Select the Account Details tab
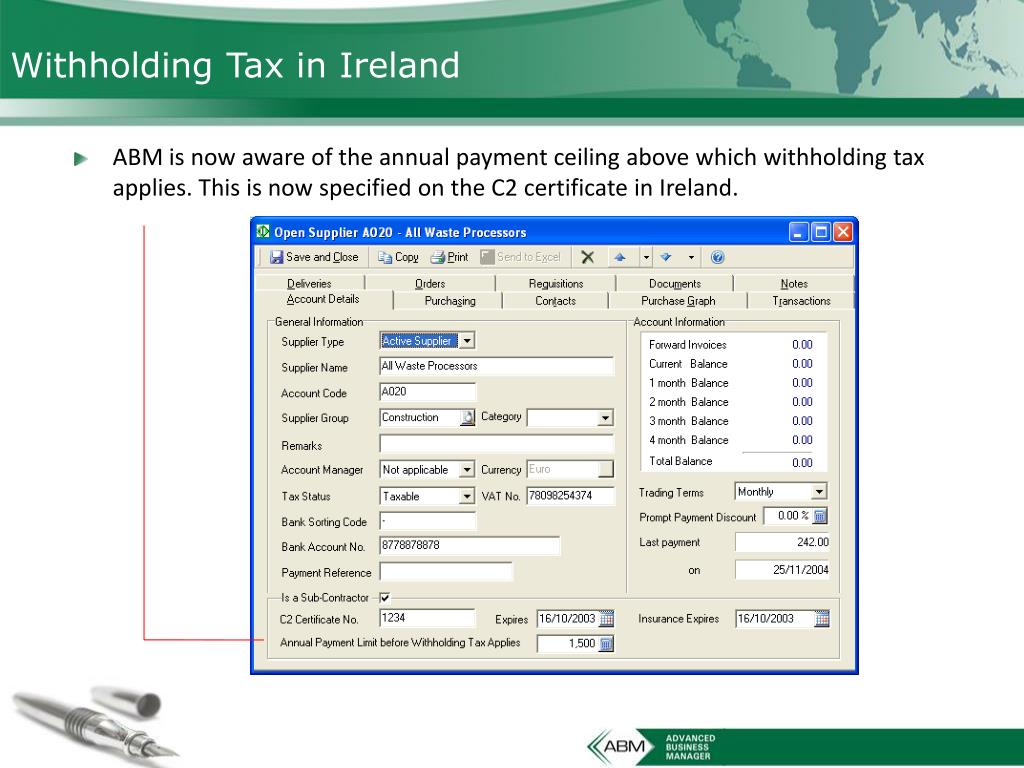This screenshot has height=768, width=1024. [x=323, y=299]
